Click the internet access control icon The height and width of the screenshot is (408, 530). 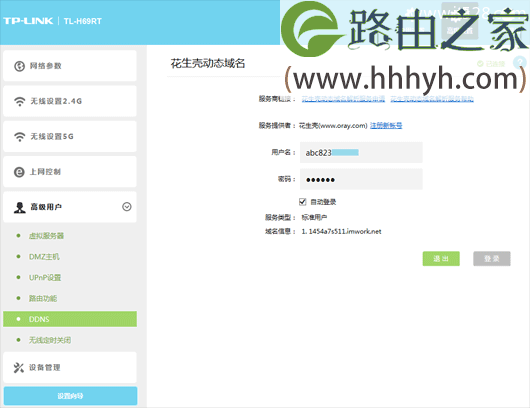click(19, 172)
